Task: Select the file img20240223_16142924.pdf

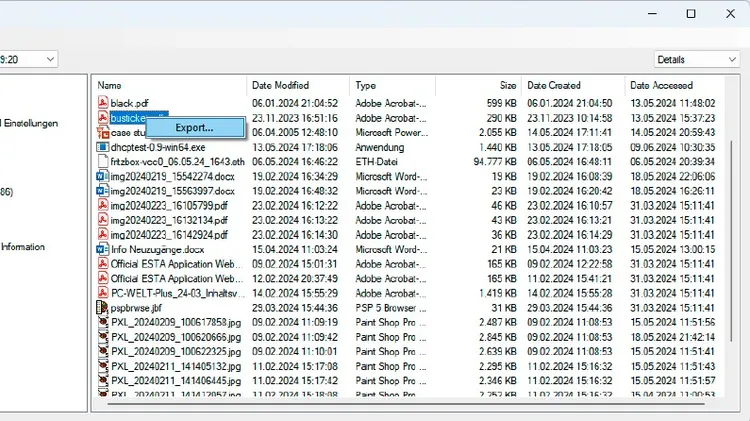Action: tap(169, 235)
